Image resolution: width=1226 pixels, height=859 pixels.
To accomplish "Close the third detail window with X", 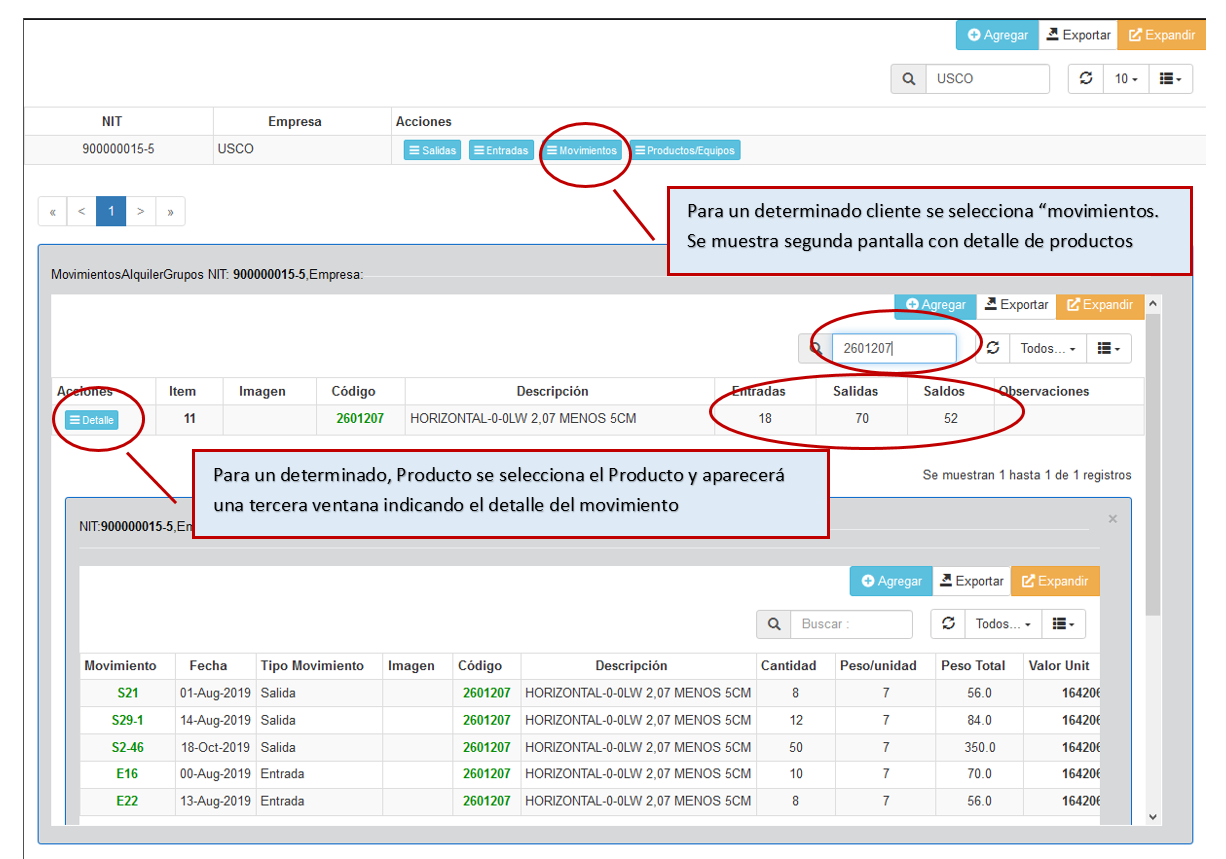I will pos(1113,519).
